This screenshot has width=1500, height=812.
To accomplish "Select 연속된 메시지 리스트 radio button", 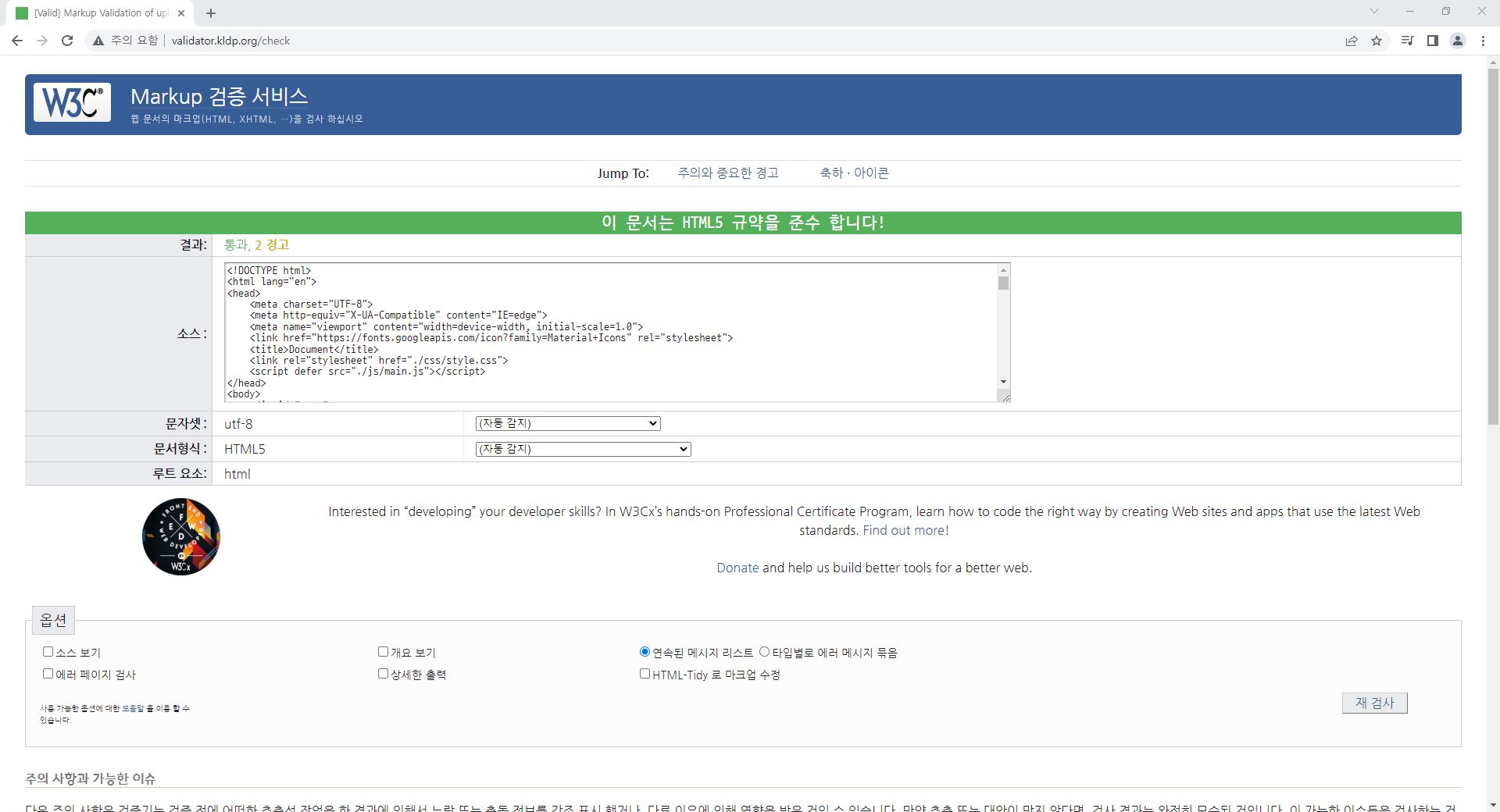I will point(645,651).
